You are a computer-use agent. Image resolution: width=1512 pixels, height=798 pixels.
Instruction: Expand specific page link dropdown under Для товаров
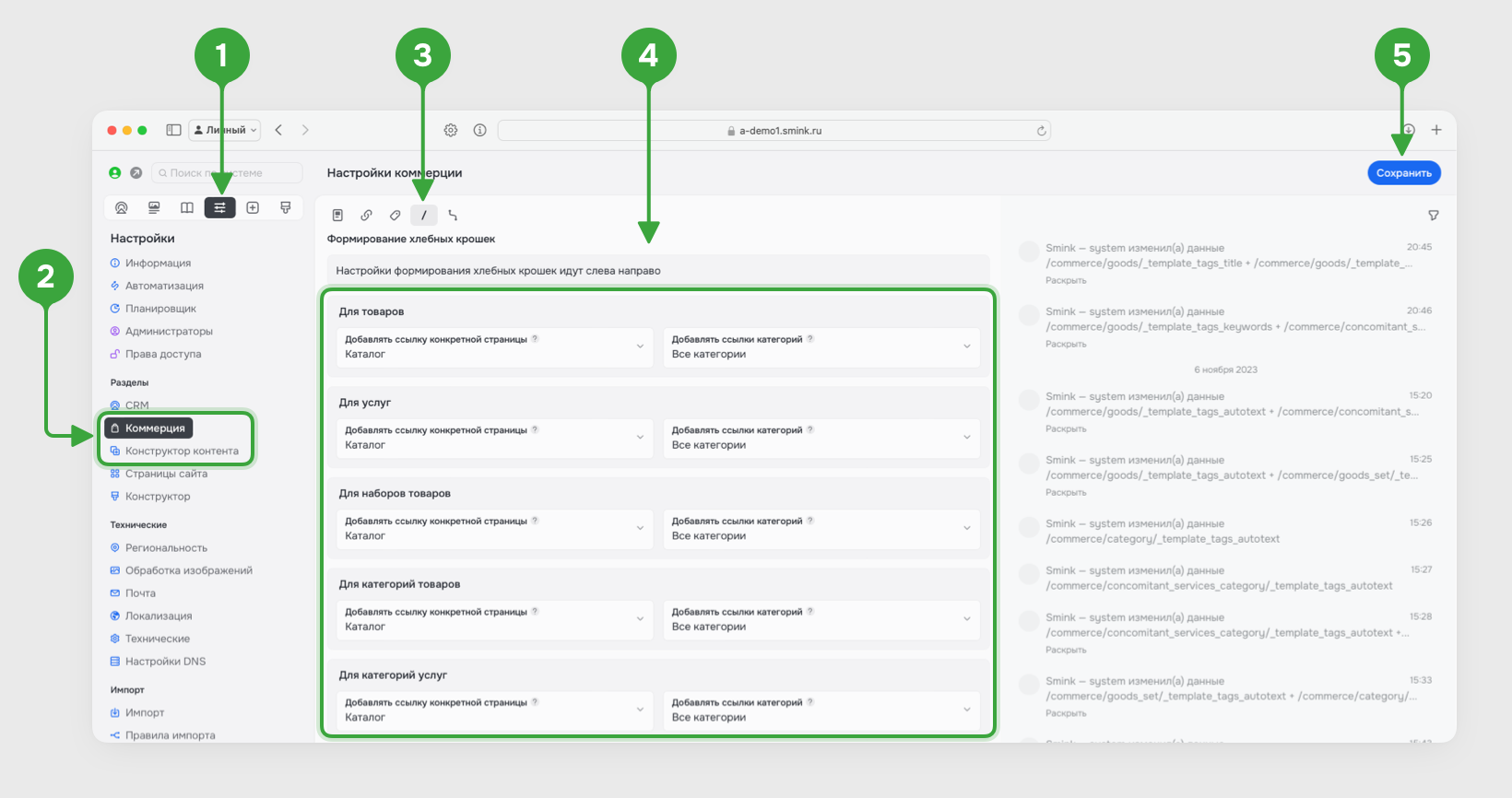point(495,346)
